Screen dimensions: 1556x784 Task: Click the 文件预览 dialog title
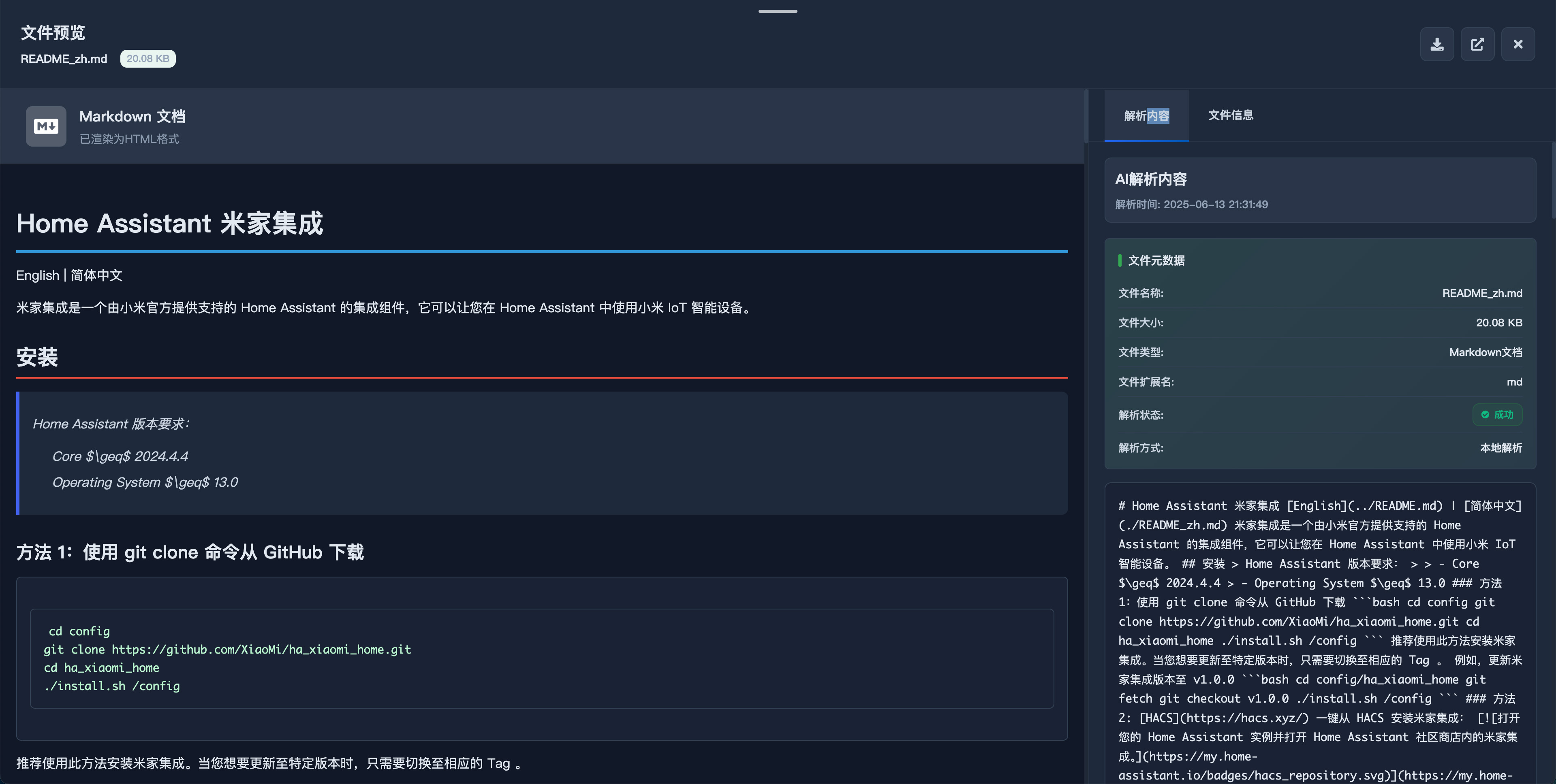(53, 32)
